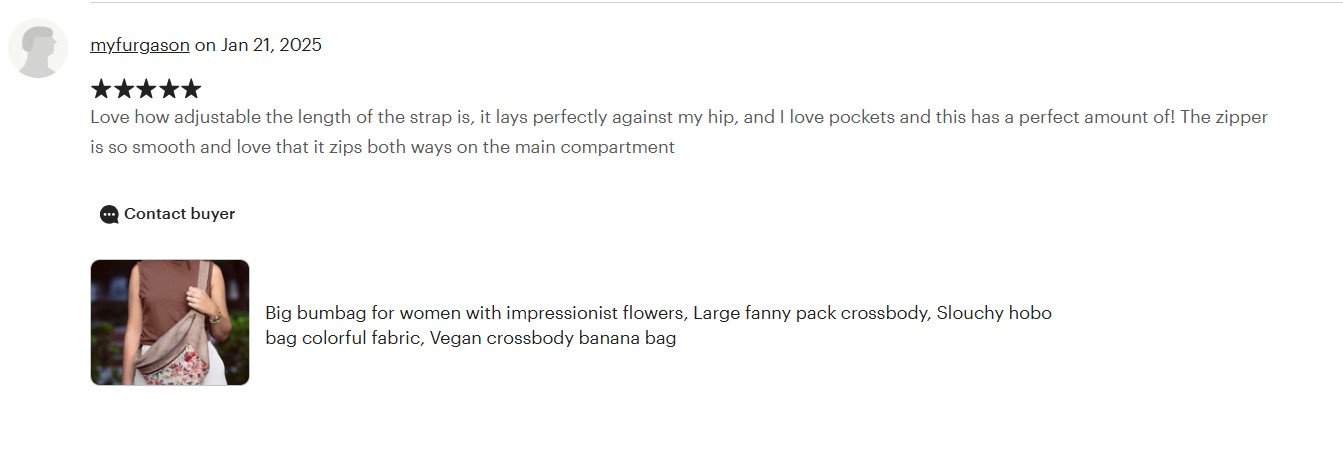Screen dimensions: 1343x453
Task: Click the buyer's gray avatar icon
Action: click(x=38, y=48)
